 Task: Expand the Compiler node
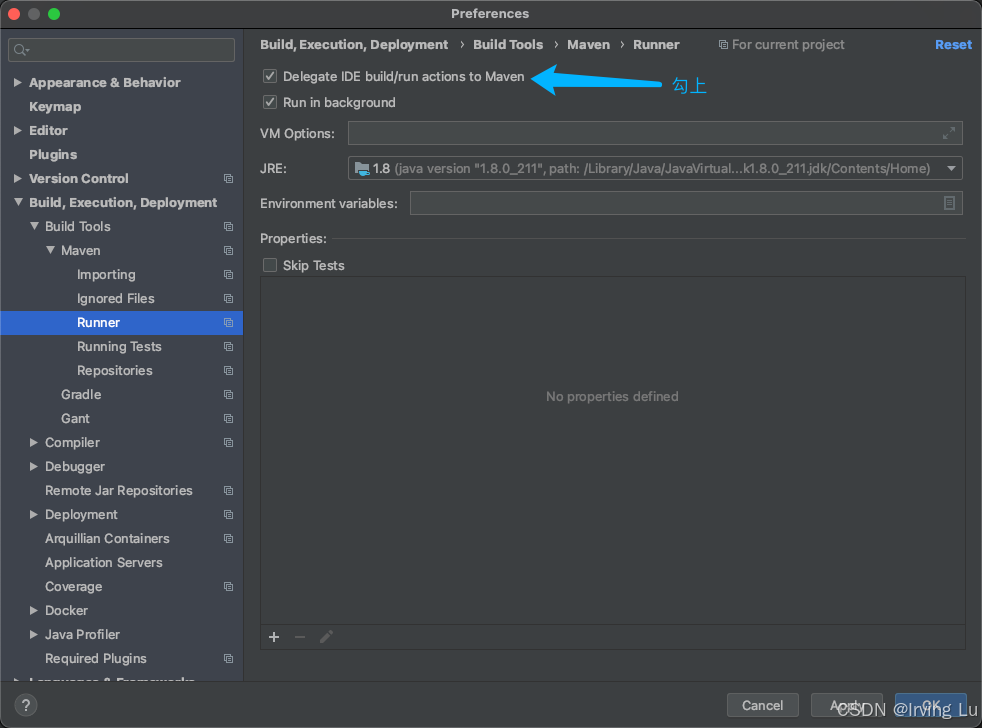[x=34, y=442]
